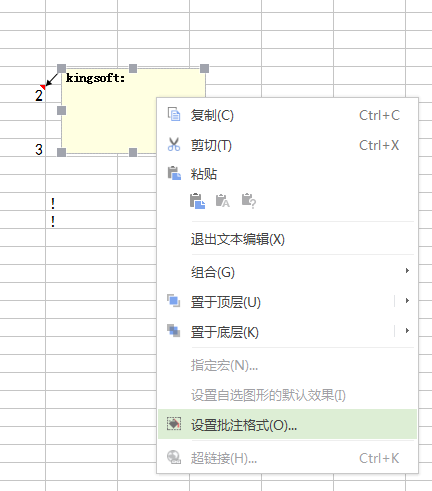Expand the 置于顶层(U) submenu arrow
Viewport: 432px width, 491px height.
pyautogui.click(x=407, y=301)
